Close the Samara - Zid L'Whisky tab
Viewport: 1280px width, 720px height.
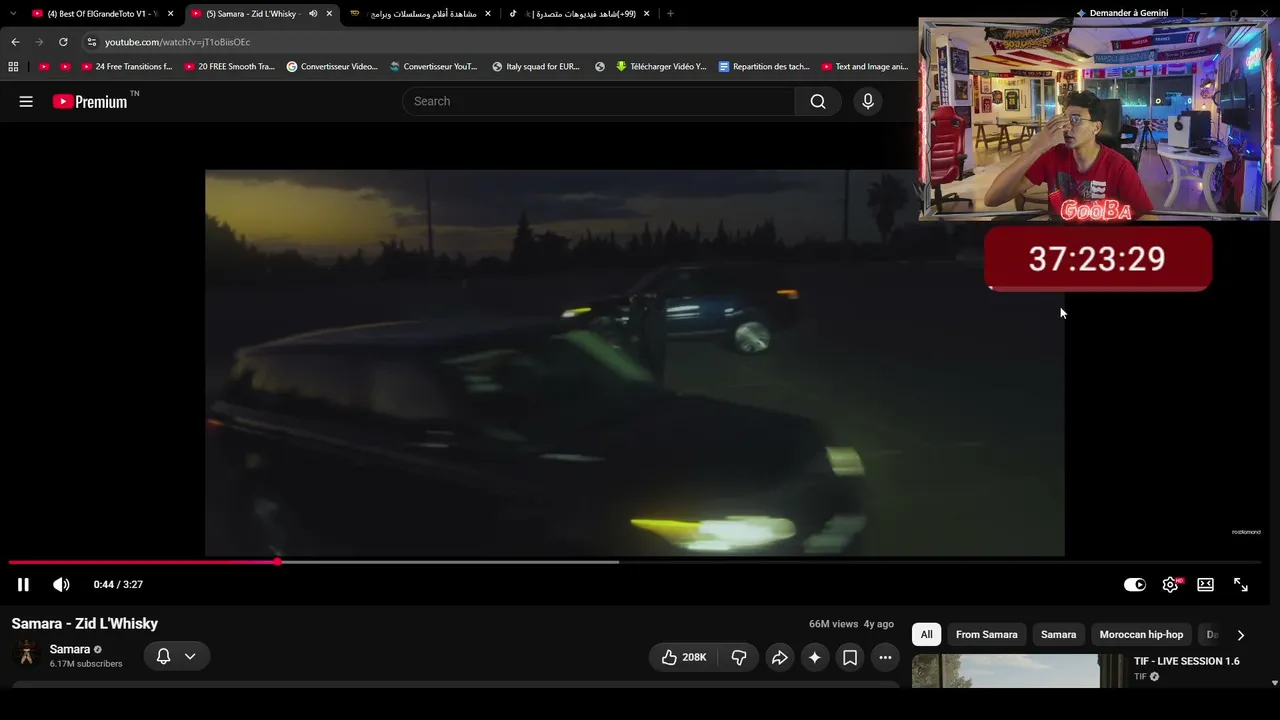[x=329, y=14]
